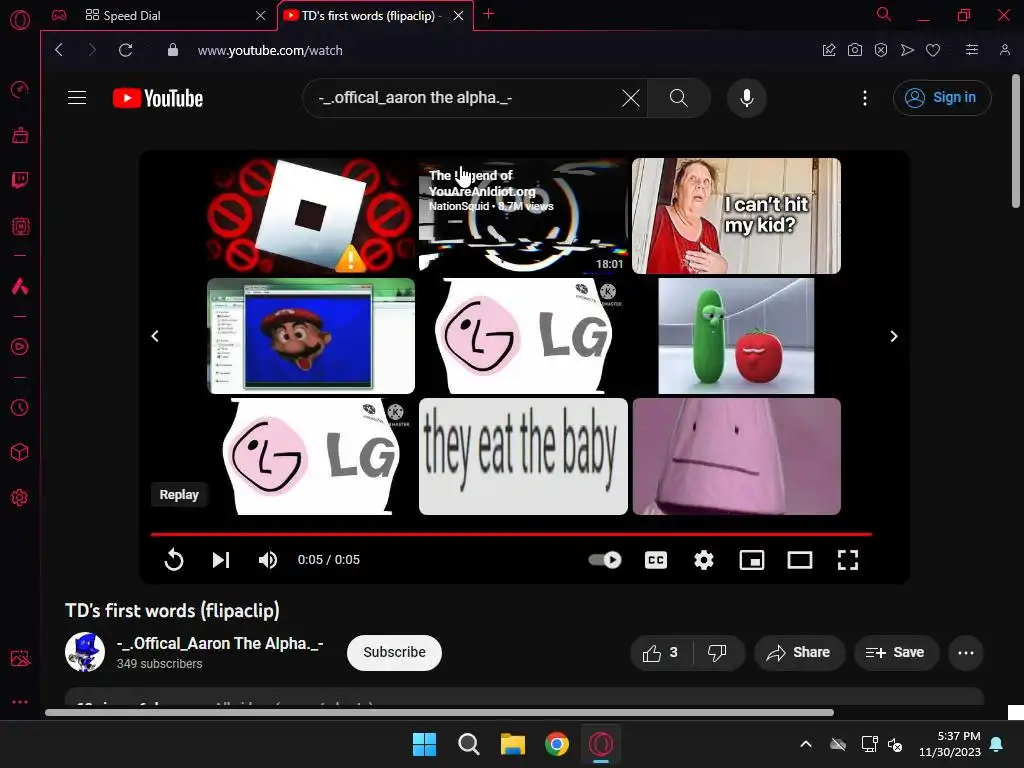Toggle the autoplay switch
Viewport: 1024px width, 768px height.
tap(605, 560)
